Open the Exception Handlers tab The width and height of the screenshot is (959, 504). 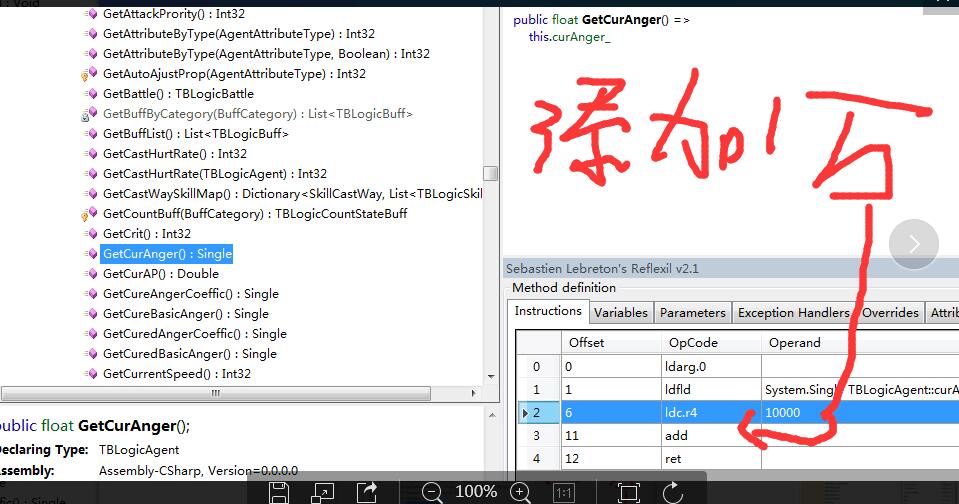point(793,313)
